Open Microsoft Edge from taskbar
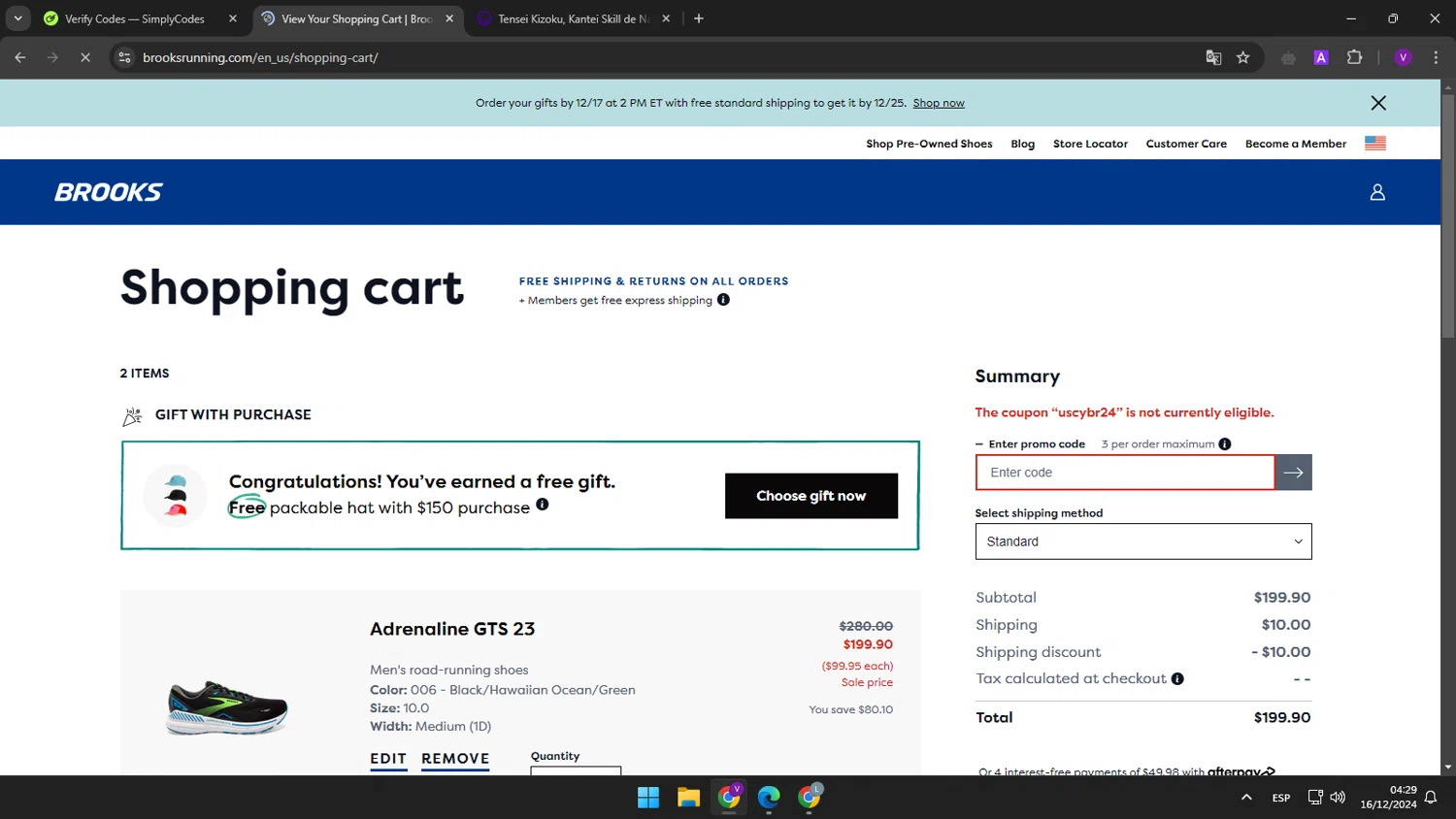This screenshot has width=1456, height=819. 769,798
